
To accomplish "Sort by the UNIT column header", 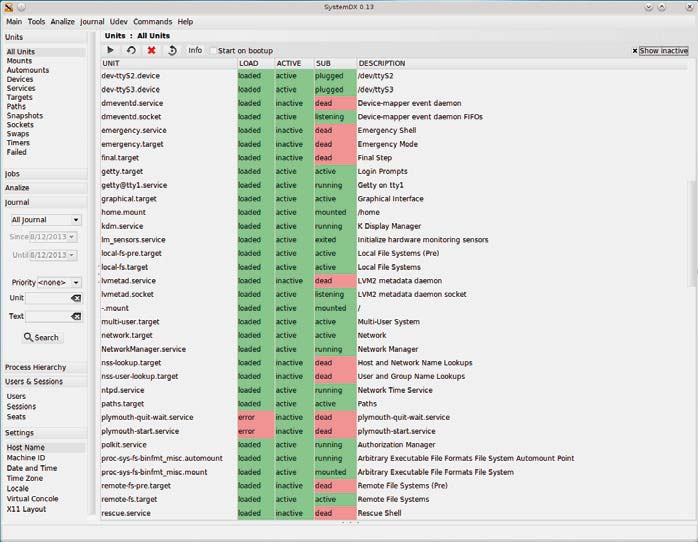I will [169, 64].
